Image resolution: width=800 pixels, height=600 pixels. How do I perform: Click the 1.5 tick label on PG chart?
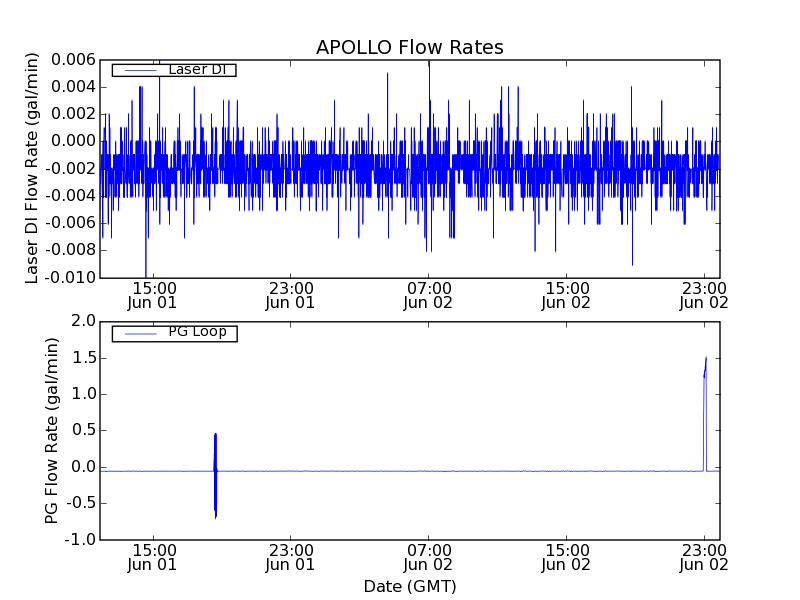point(84,358)
